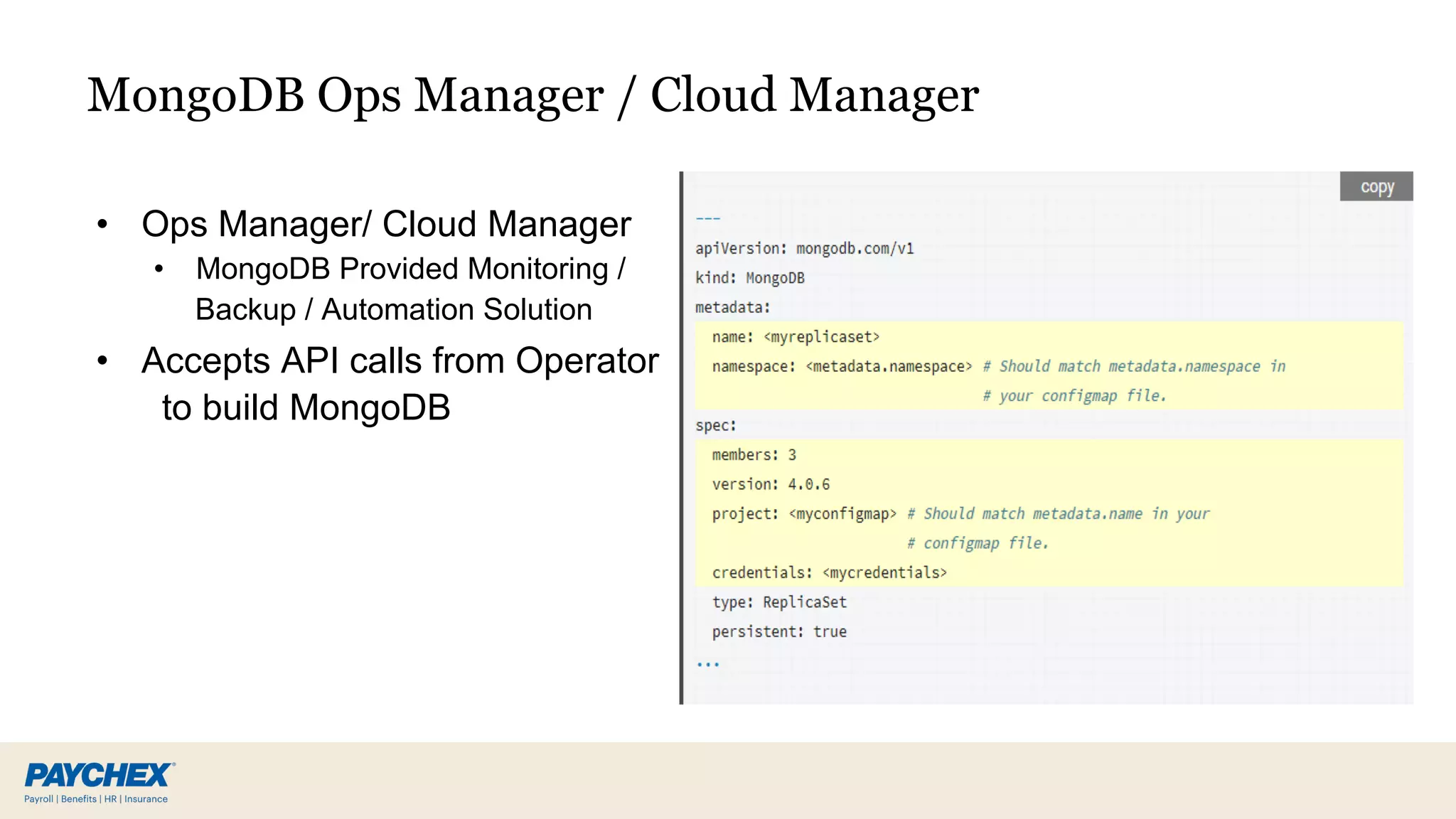
Task: Click the 'persistent: true' line
Action: pos(779,632)
